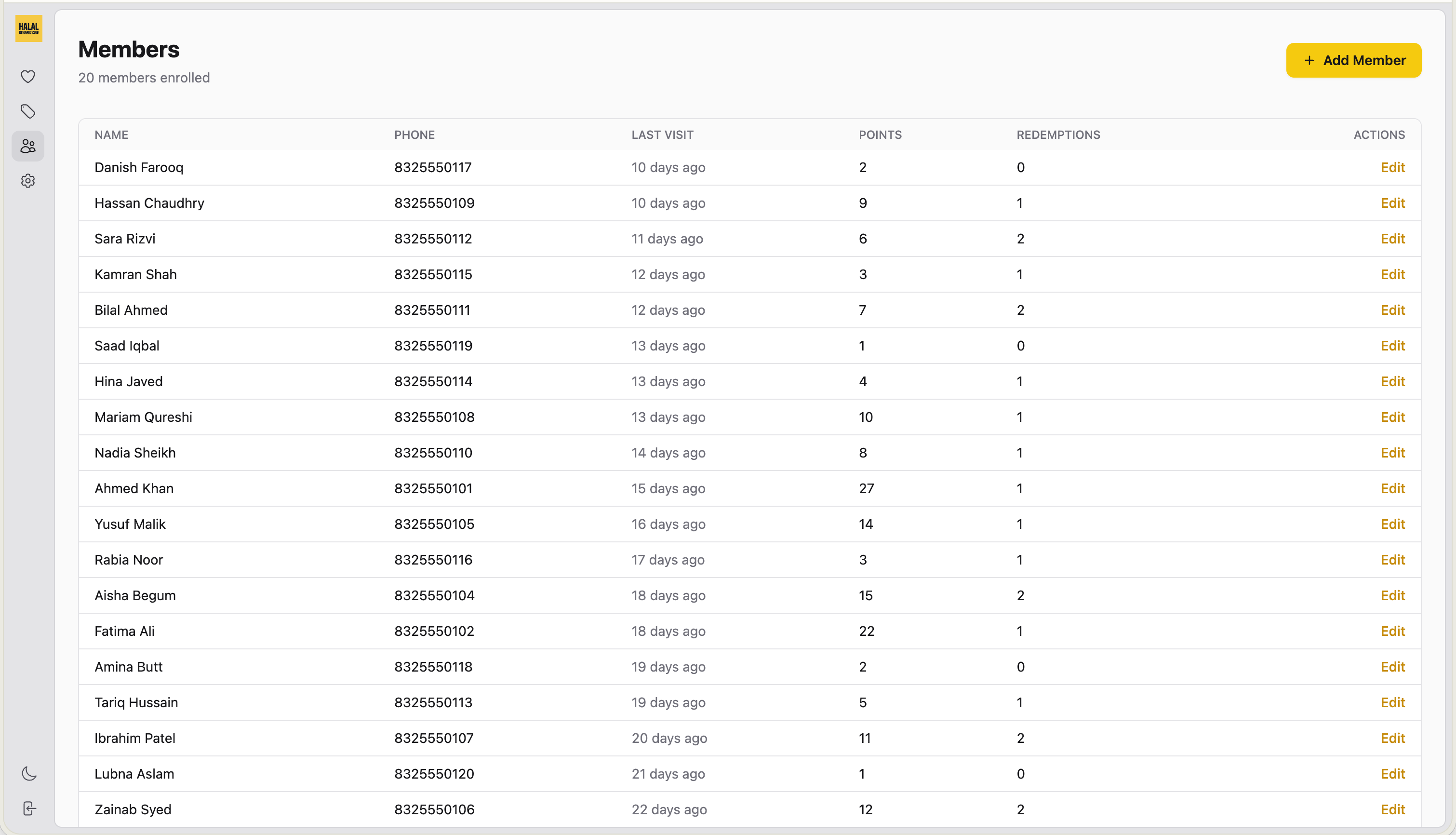The height and width of the screenshot is (835, 1456).
Task: Edit Zainab Syed's entry
Action: click(1393, 809)
